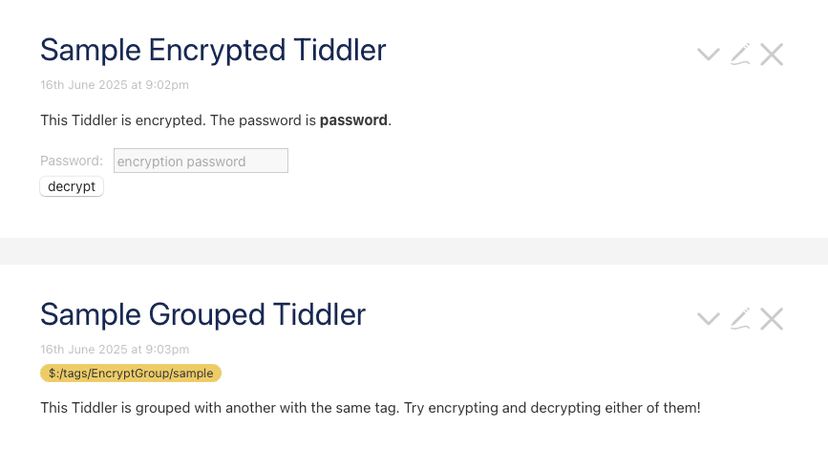The width and height of the screenshot is (828, 472).
Task: Focus the encryption password field
Action: (200, 161)
